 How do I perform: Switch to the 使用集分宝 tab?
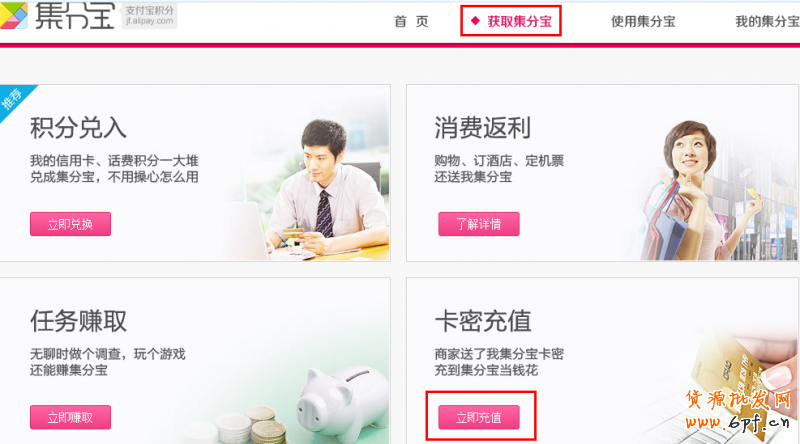coord(643,21)
